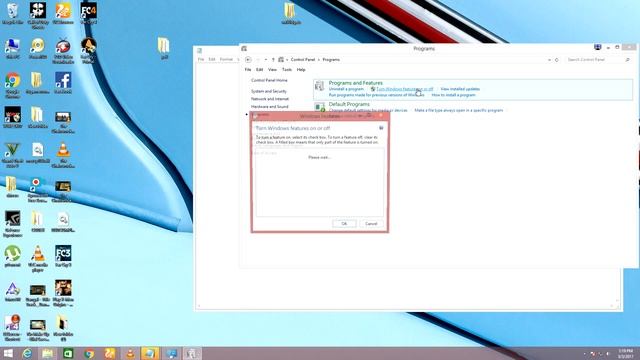
Task: Click Control Panel breadcrumb in address bar
Action: click(x=303, y=60)
